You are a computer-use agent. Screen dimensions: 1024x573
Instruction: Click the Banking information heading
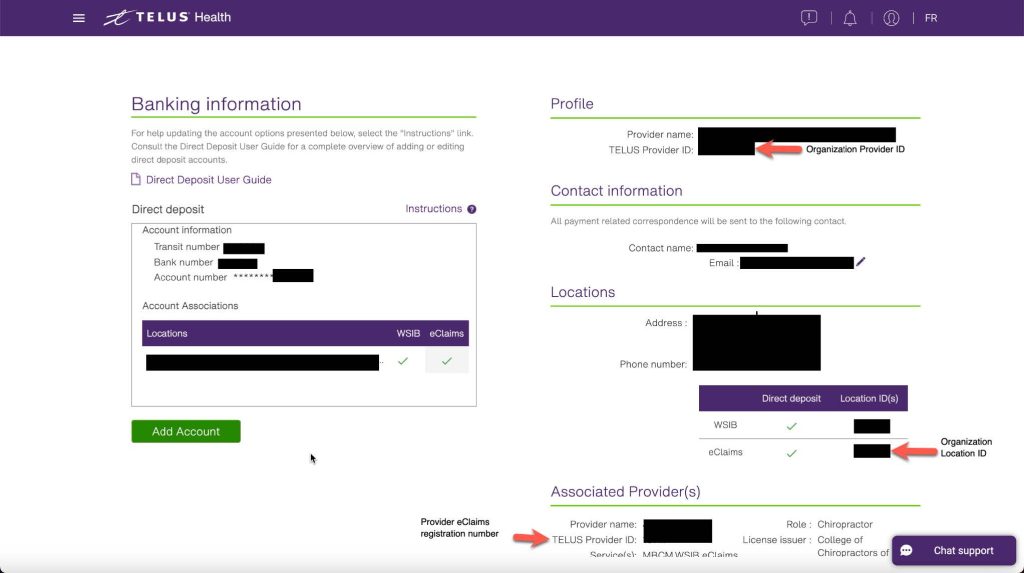pos(216,104)
